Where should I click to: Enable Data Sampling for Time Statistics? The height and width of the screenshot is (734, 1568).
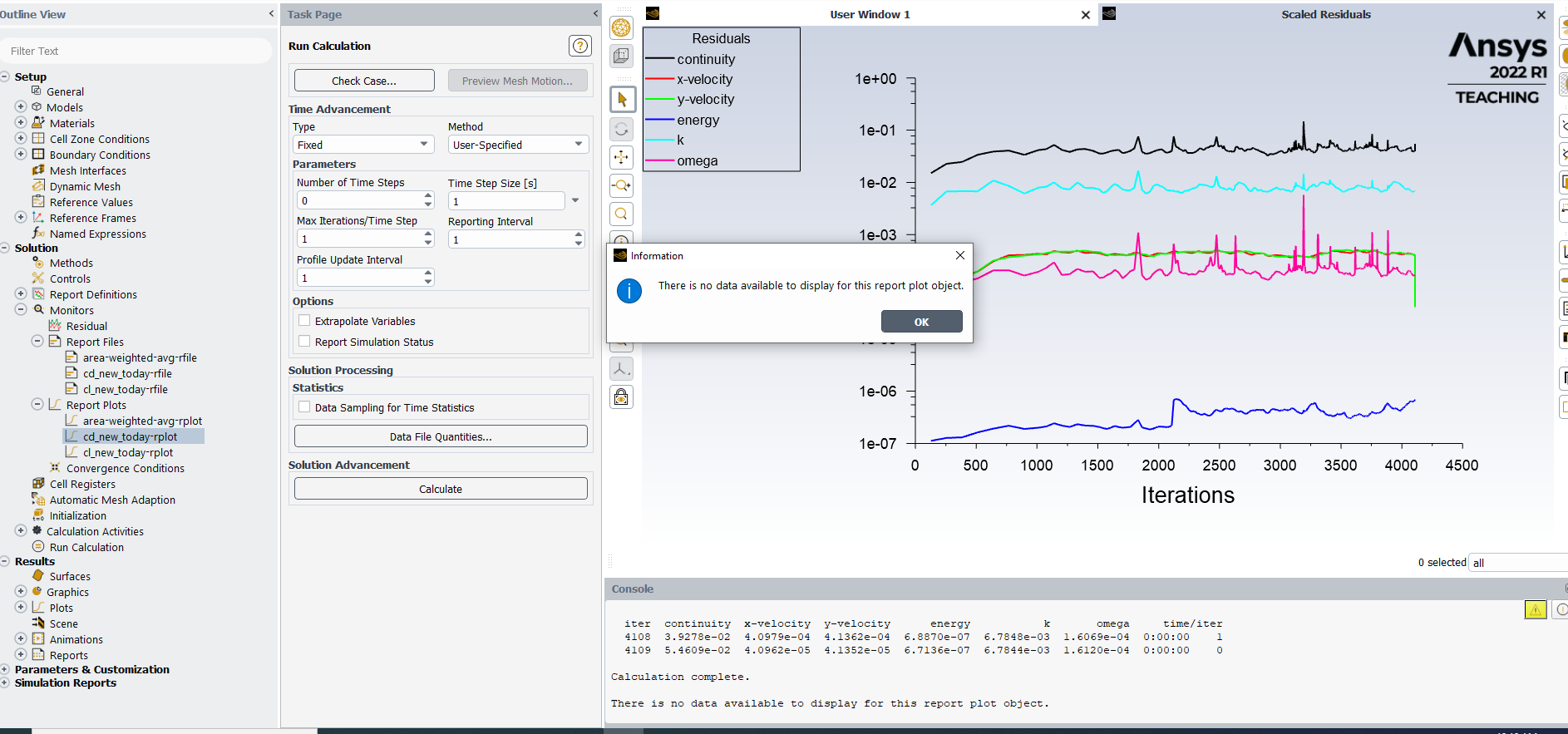[304, 407]
